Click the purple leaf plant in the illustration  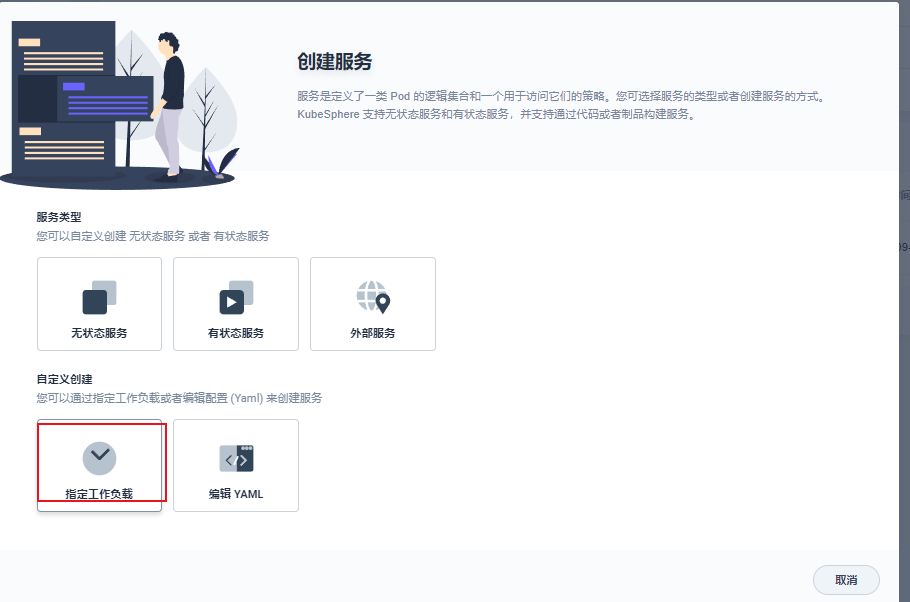(x=224, y=163)
